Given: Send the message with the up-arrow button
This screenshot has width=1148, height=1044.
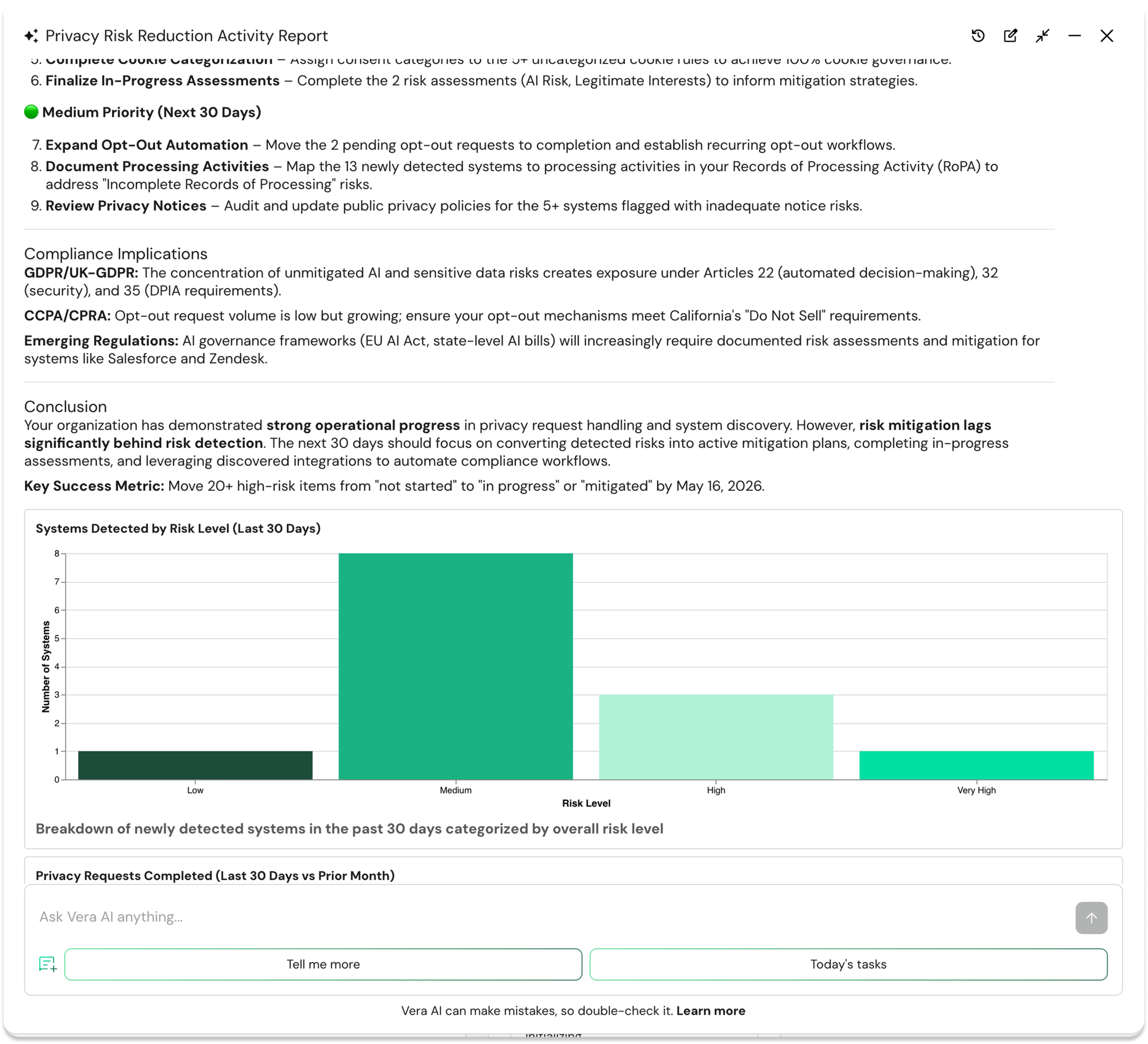Looking at the screenshot, I should pyautogui.click(x=1091, y=917).
